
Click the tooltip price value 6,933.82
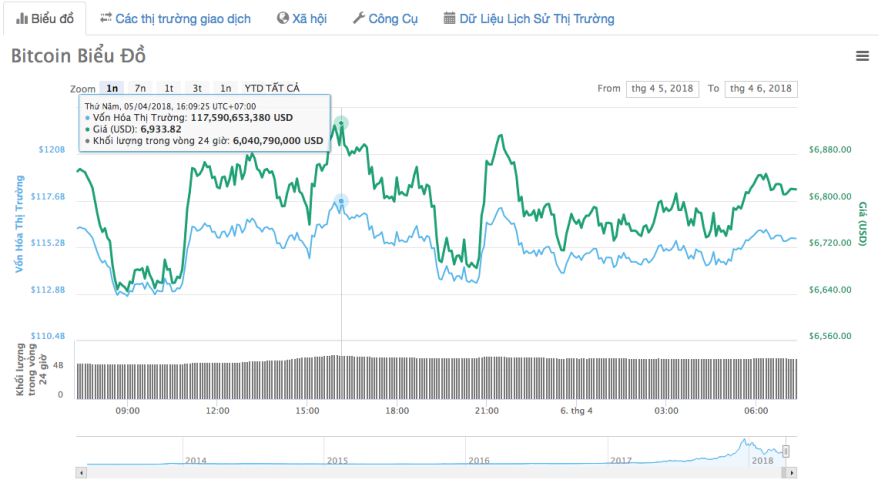(161, 129)
